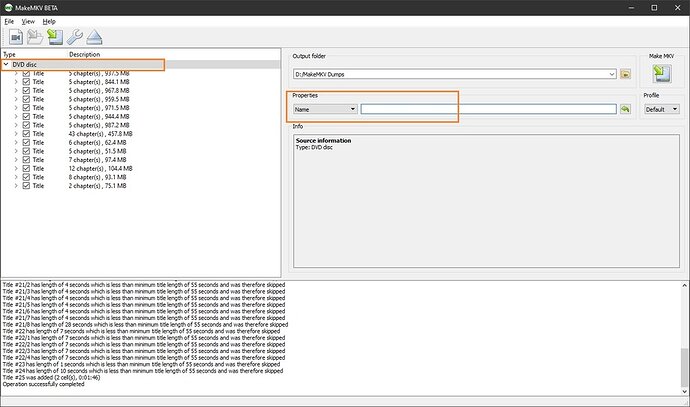Click the Name property input field
The image size is (690, 407).
(x=488, y=109)
